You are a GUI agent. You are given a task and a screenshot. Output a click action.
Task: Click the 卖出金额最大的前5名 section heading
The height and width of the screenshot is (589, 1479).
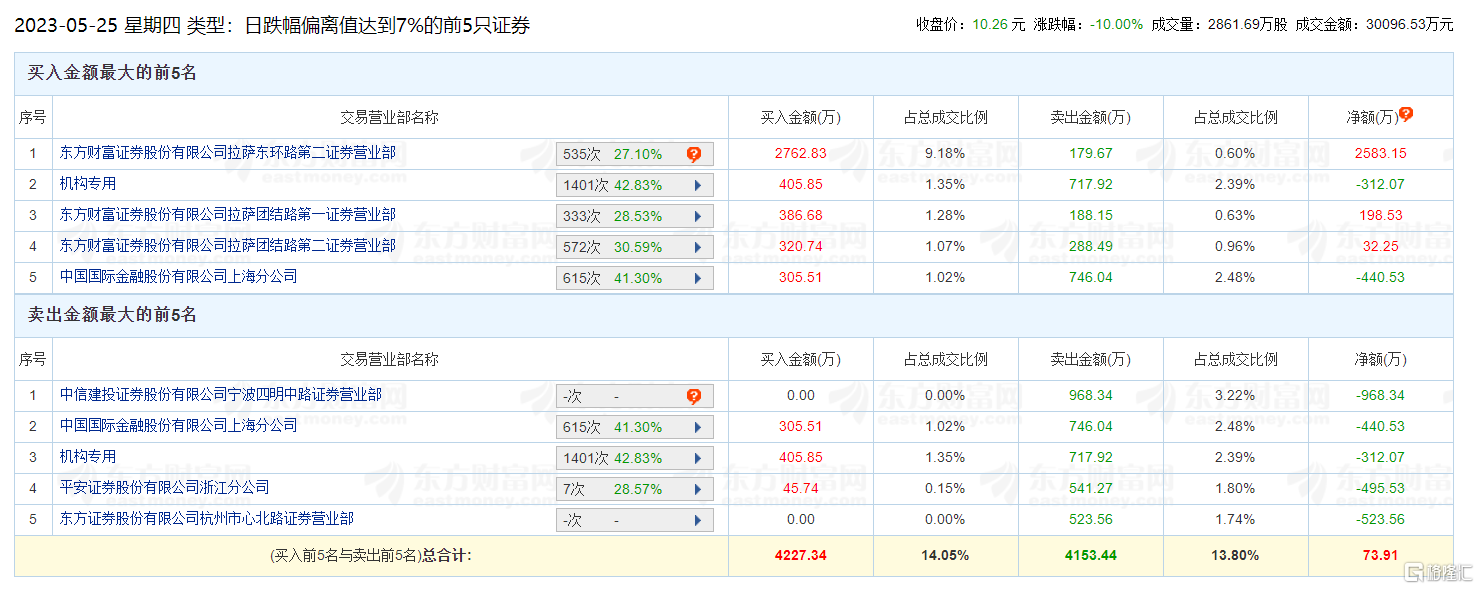tap(112, 316)
